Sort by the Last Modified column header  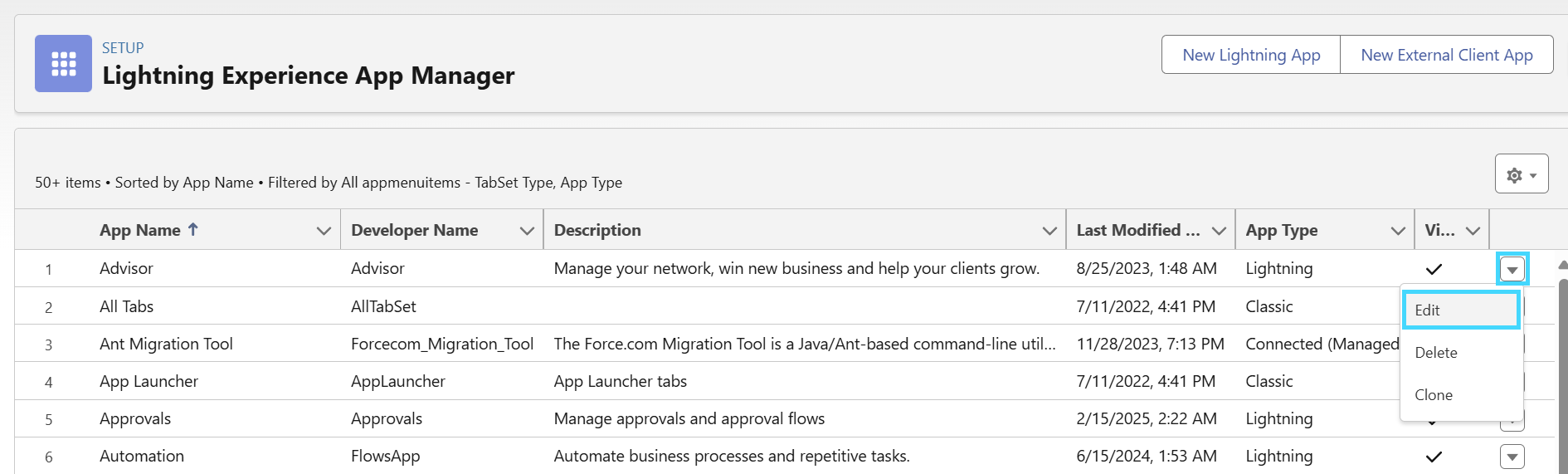(x=1137, y=230)
